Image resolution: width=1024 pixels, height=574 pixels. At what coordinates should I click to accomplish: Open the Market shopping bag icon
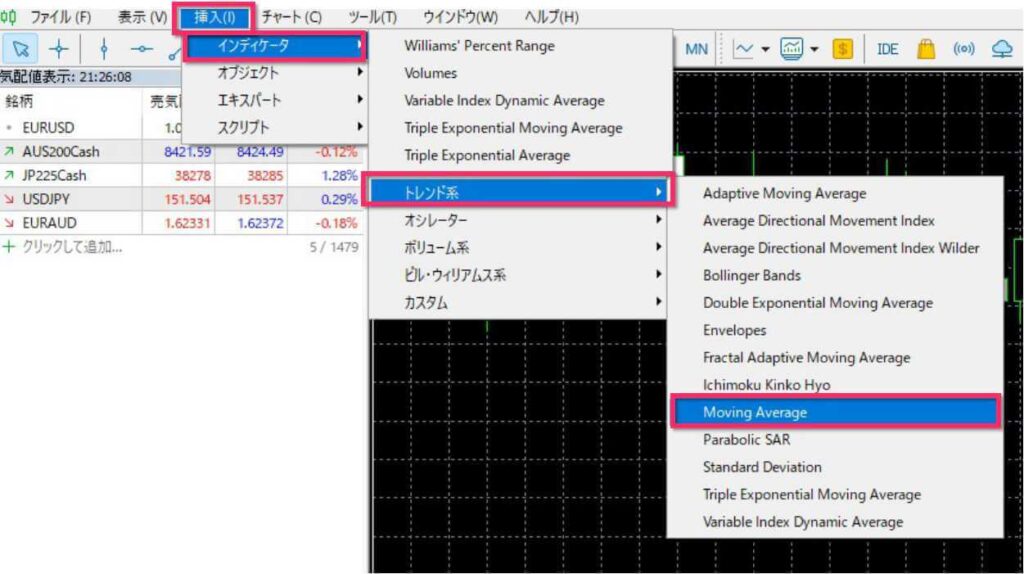(x=926, y=49)
